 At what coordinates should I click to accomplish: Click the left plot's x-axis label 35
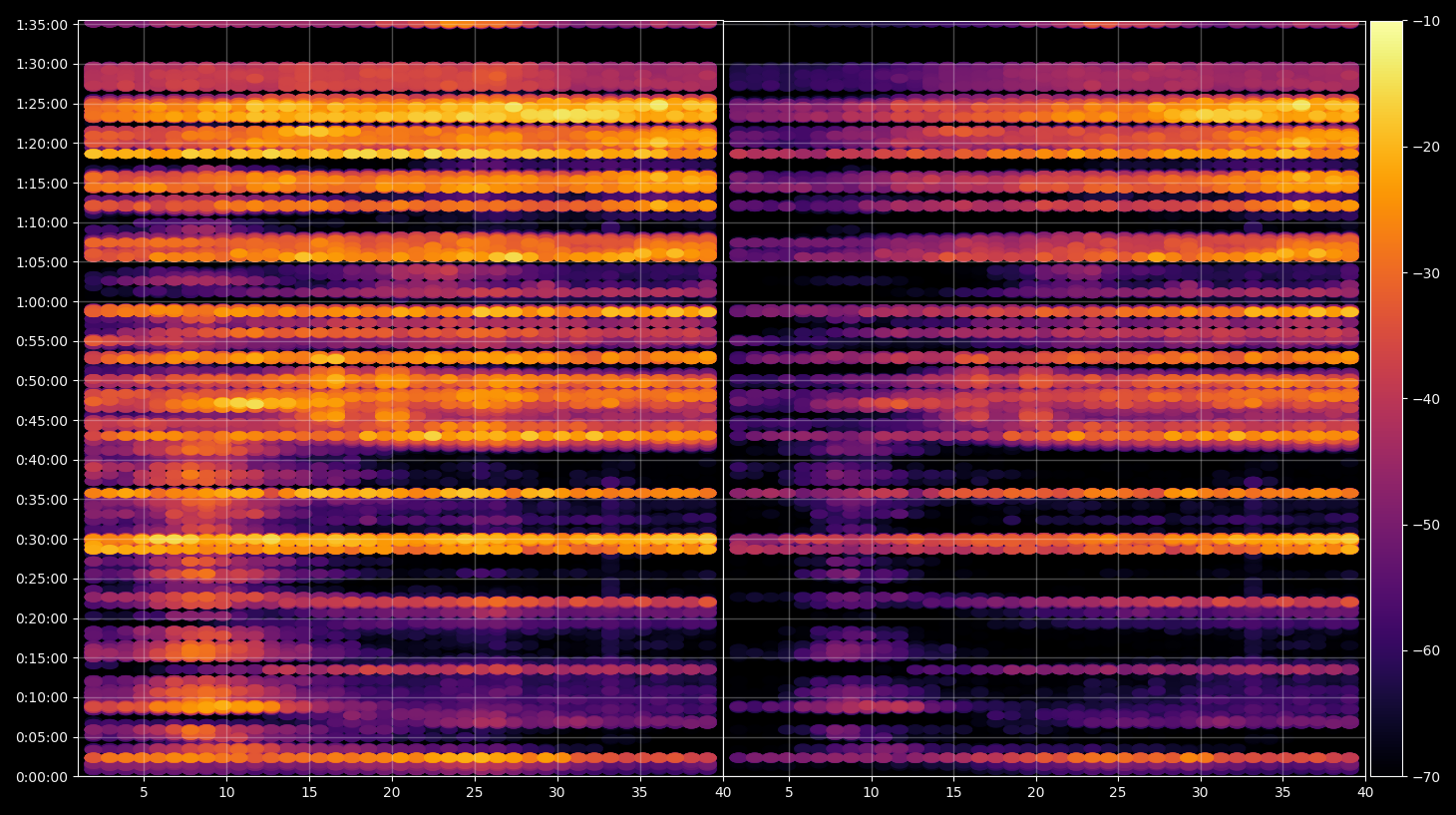click(x=639, y=793)
